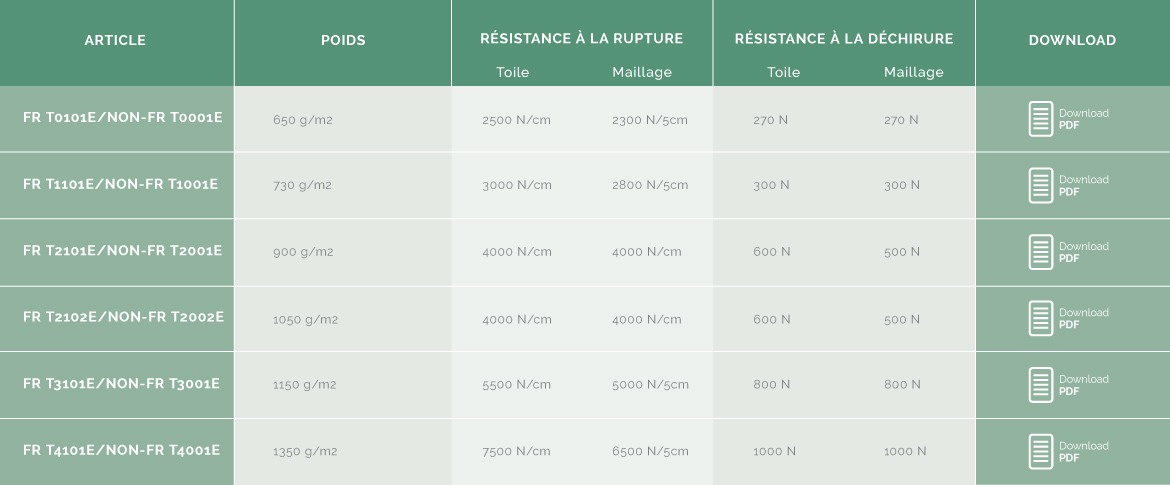
Task: Click PDF document icon for FR T3101E
Action: tap(1040, 385)
